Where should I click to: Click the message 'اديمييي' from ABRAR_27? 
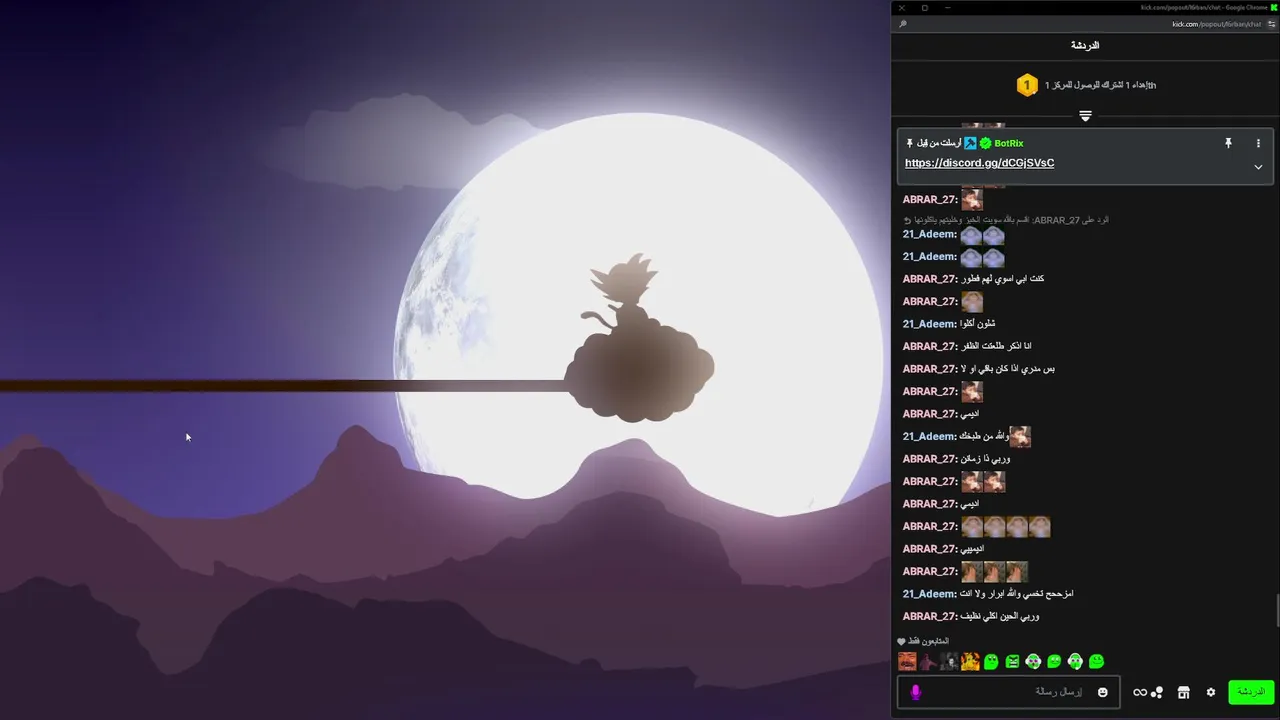[972, 549]
